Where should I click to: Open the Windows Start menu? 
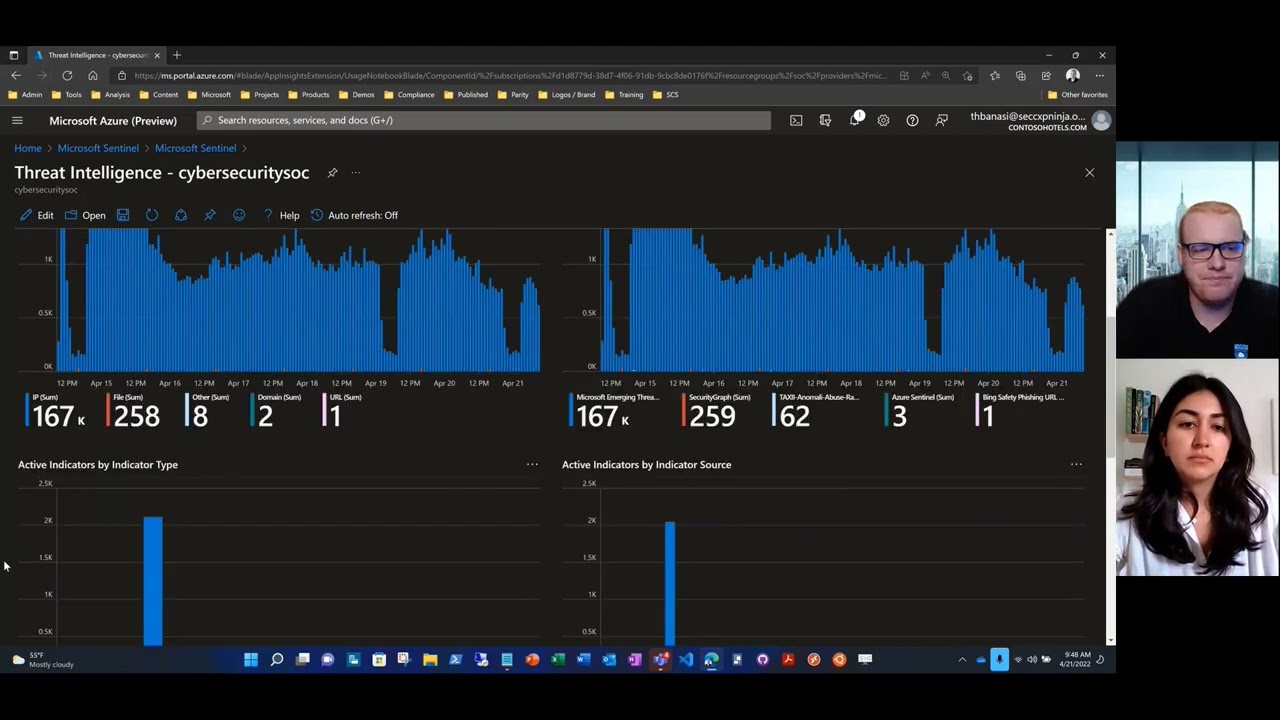pyautogui.click(x=251, y=659)
